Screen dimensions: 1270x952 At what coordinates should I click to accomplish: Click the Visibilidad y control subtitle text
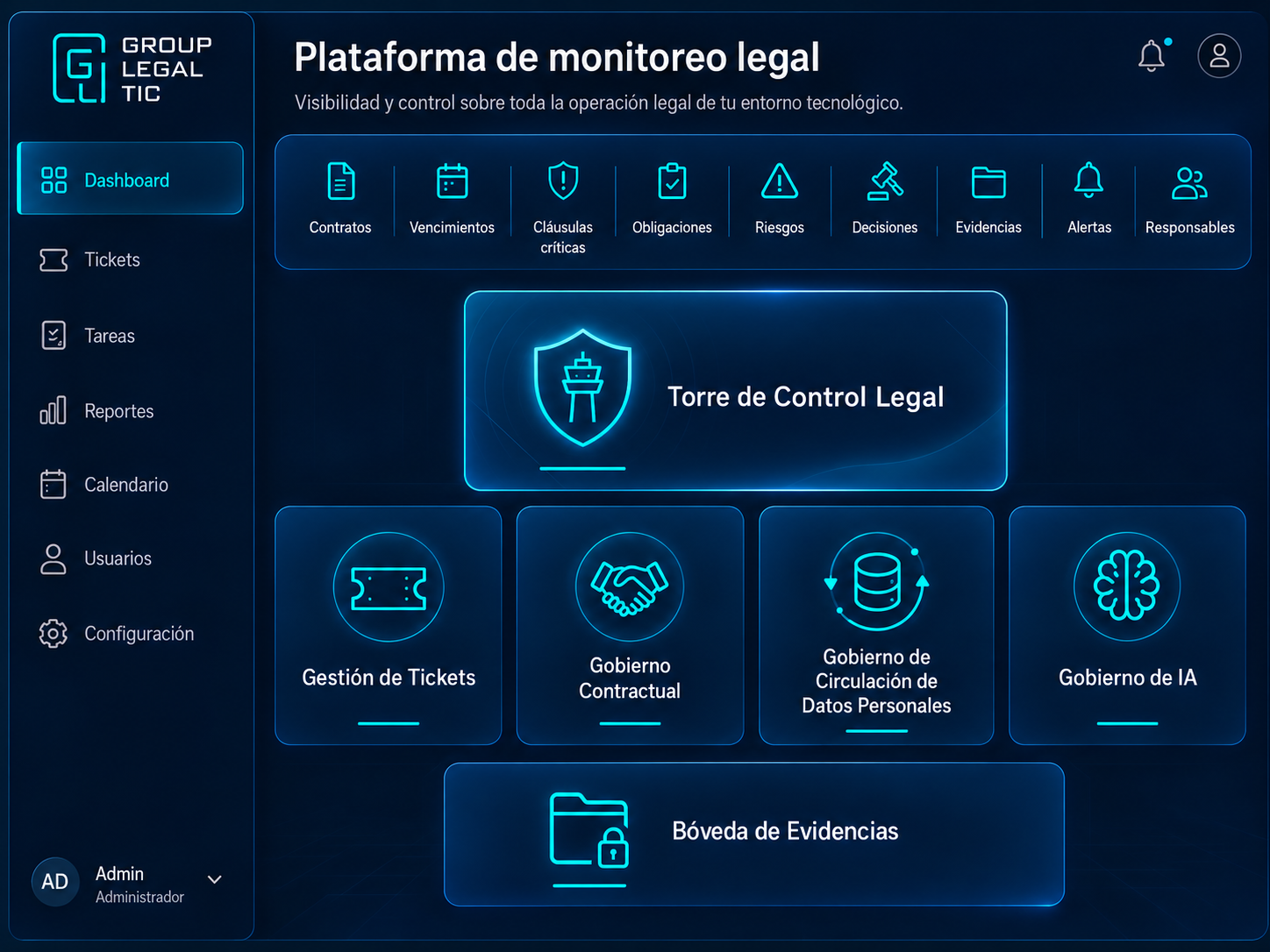599,103
